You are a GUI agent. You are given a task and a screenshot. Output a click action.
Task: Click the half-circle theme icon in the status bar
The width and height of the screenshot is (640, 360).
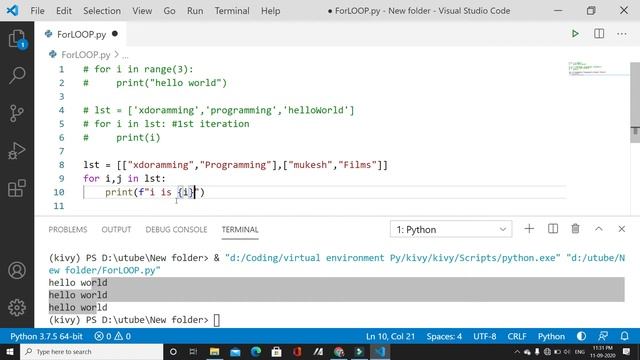[581, 336]
